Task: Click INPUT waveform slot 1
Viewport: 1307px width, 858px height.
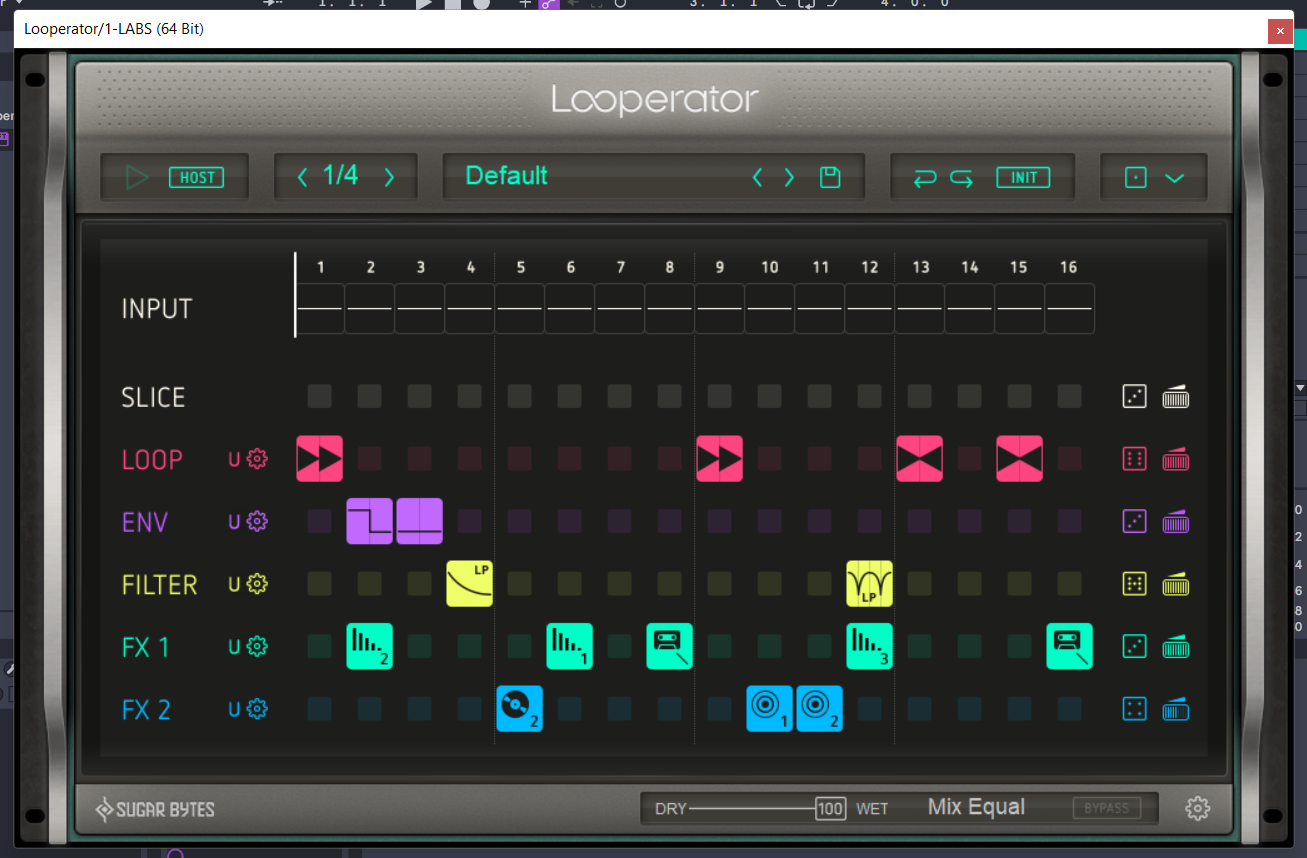Action: tap(320, 309)
